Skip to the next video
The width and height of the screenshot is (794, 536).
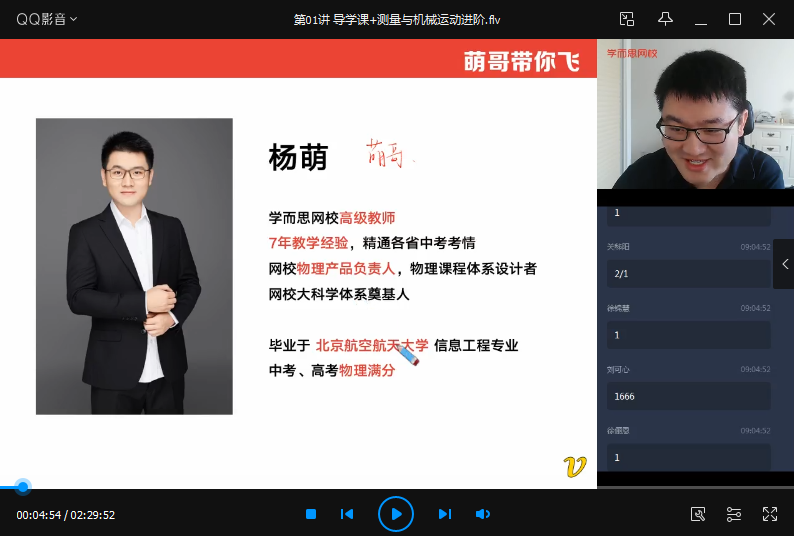(x=445, y=514)
